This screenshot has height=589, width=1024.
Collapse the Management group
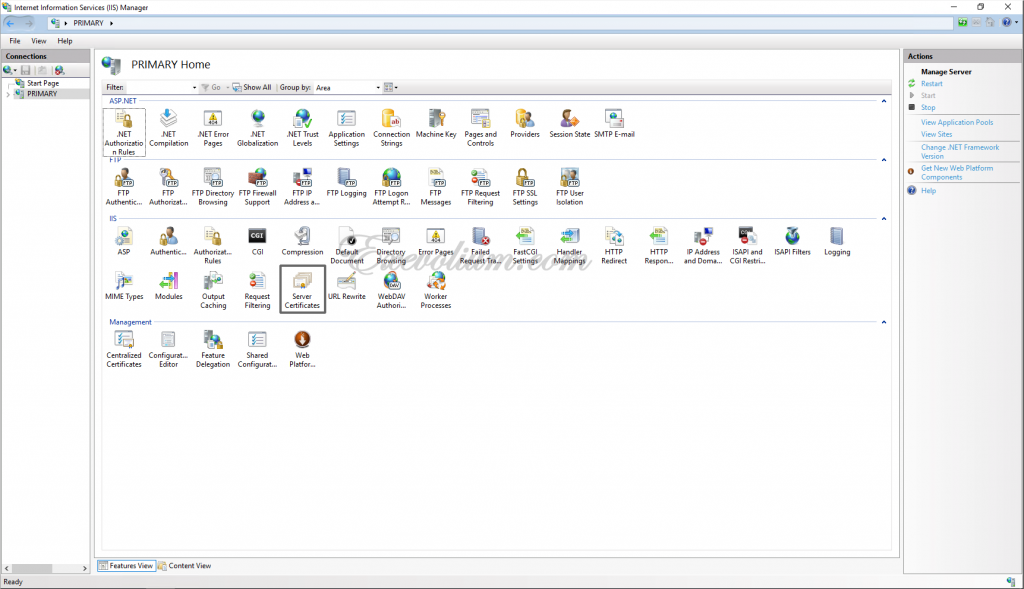[884, 322]
